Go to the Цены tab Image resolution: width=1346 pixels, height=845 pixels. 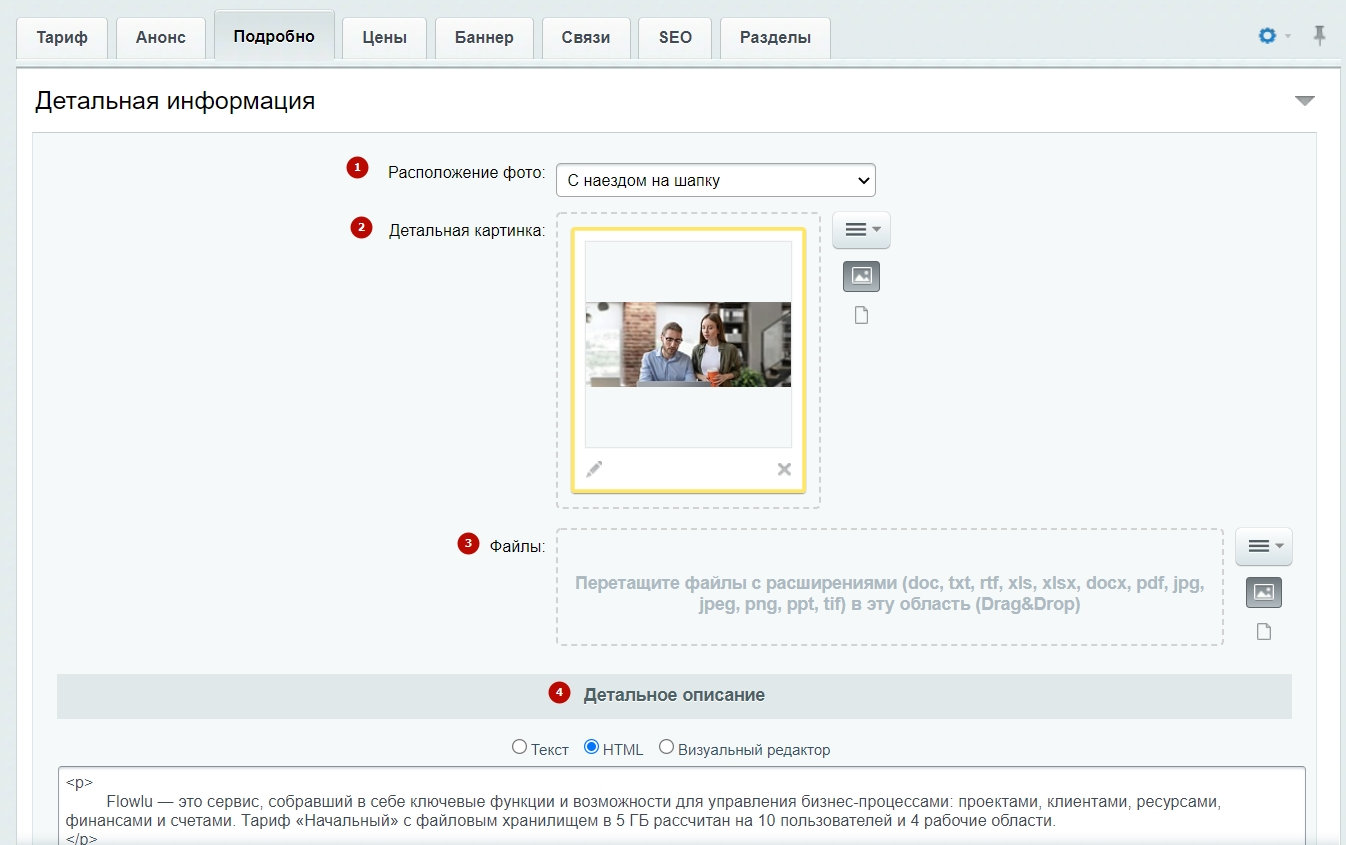tap(385, 38)
